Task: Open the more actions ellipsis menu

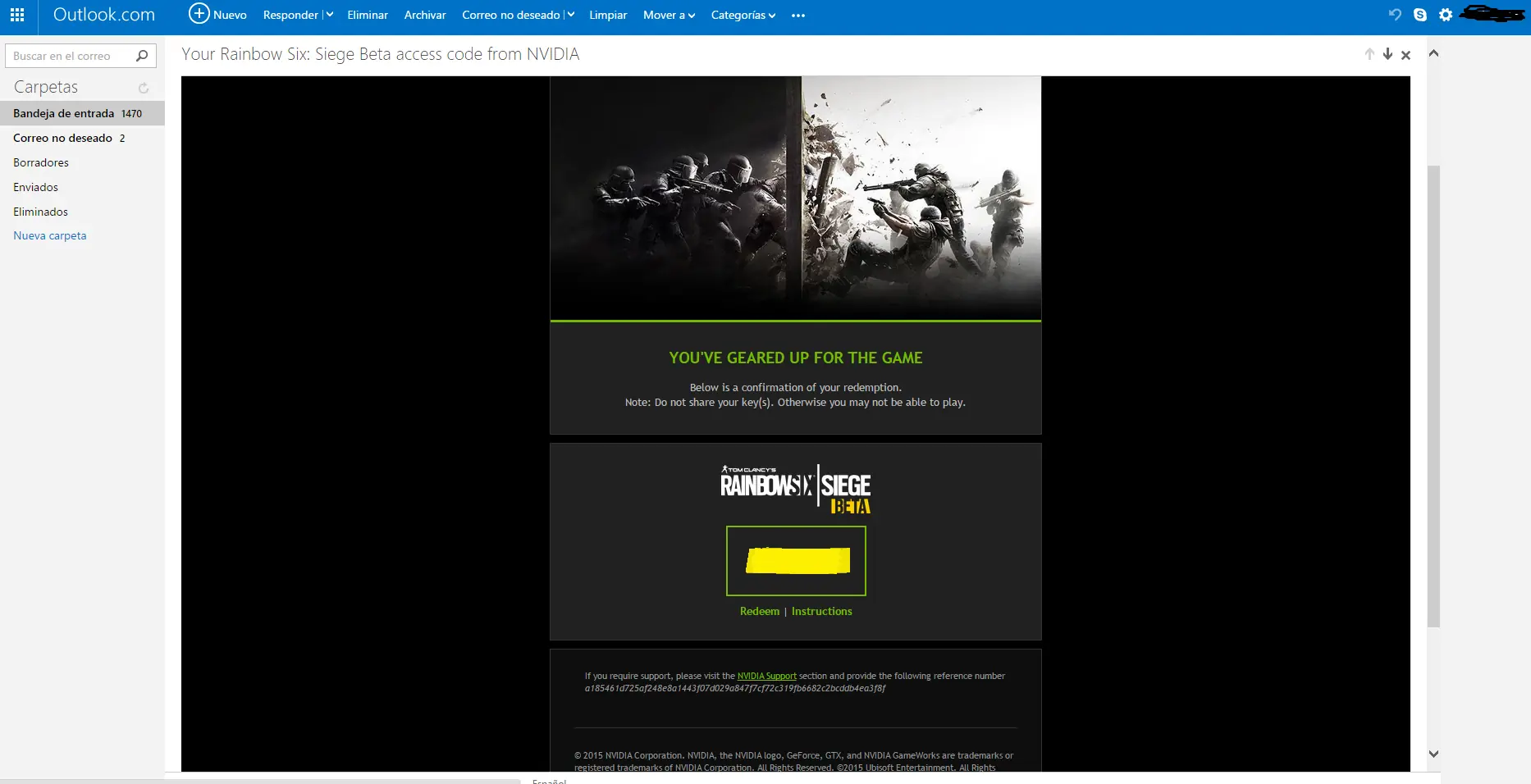Action: (x=798, y=16)
